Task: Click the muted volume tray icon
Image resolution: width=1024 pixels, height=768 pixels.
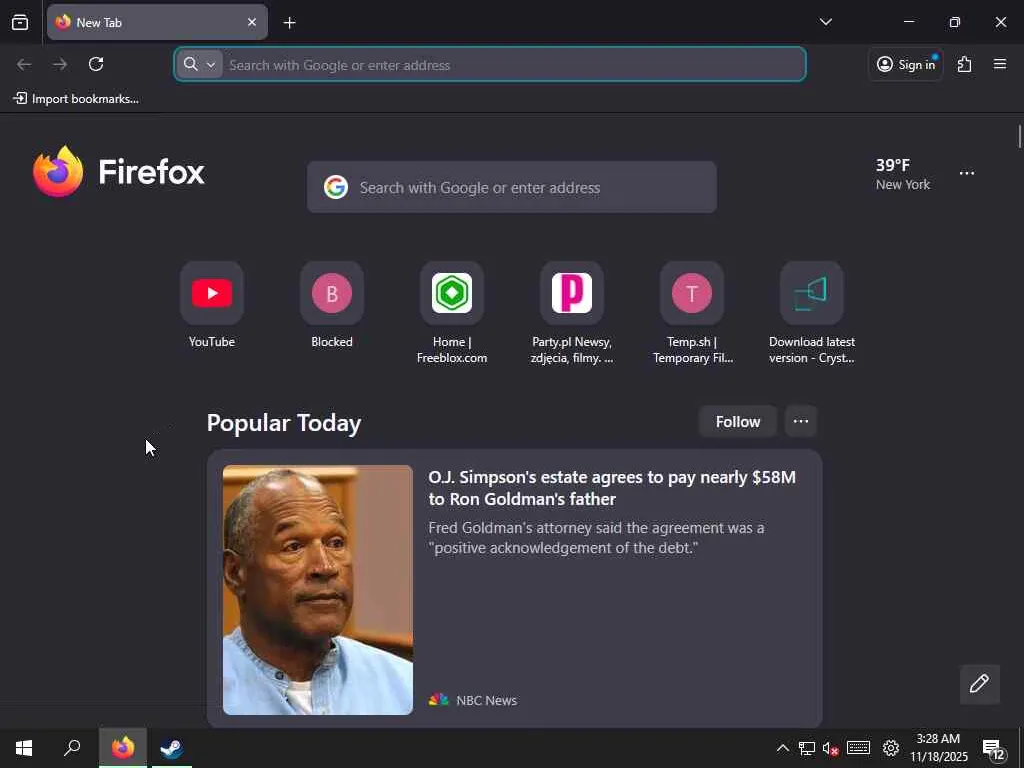Action: pos(830,748)
